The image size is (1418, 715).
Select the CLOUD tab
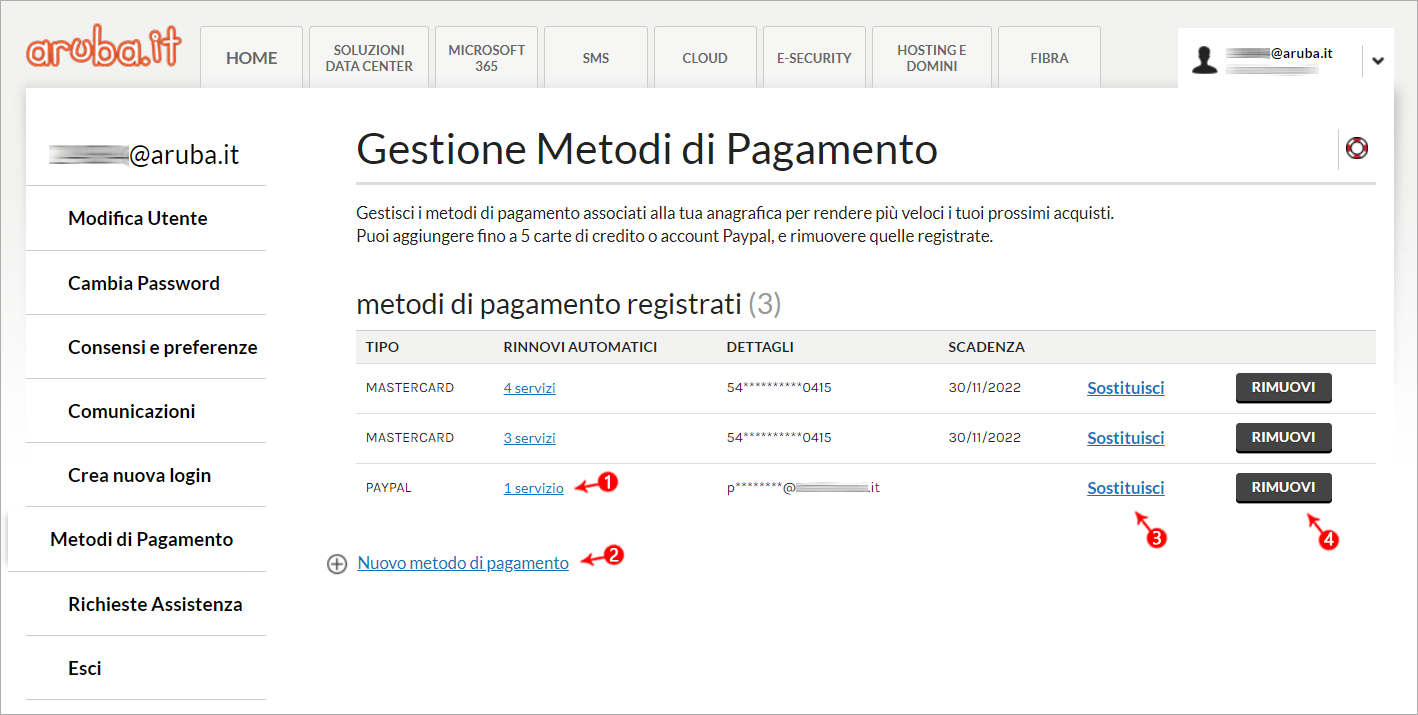pyautogui.click(x=705, y=58)
